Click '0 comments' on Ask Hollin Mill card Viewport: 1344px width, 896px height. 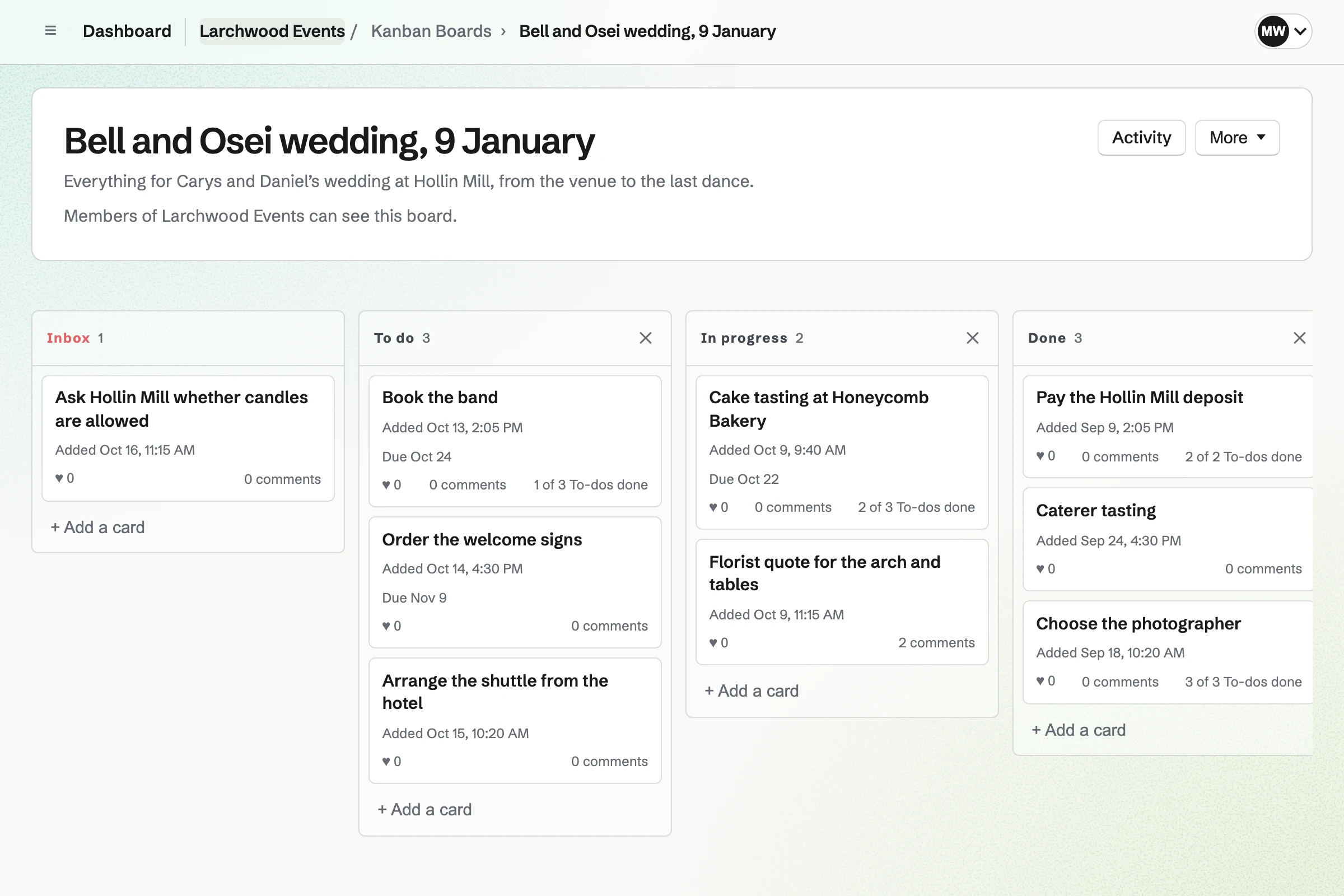point(282,479)
